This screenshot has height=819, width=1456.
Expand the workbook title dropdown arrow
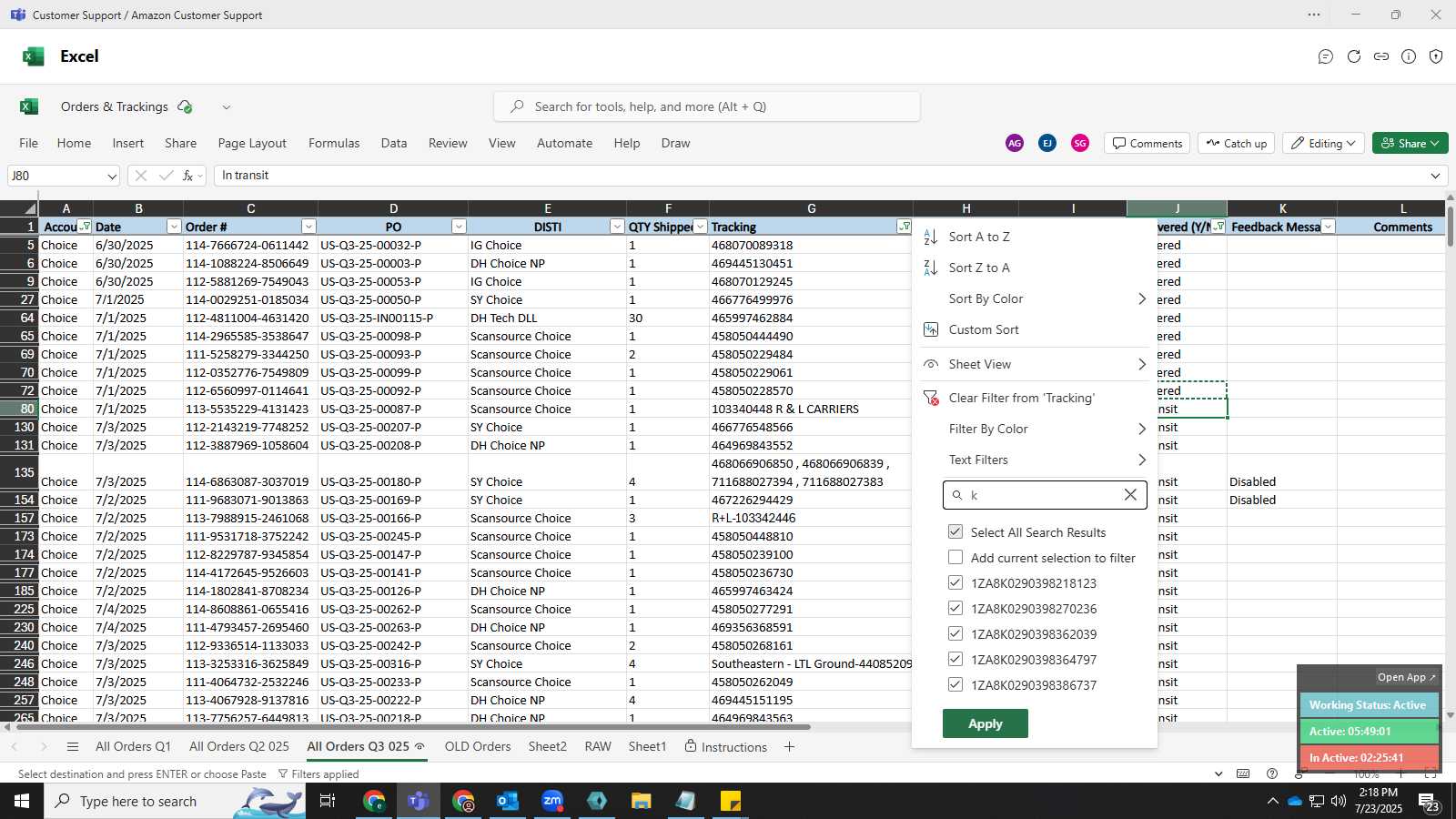227,106
